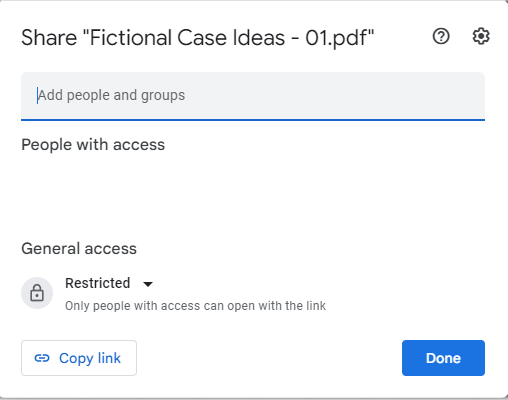Get help on sharing with the circled question mark
508x400 pixels.
click(x=441, y=36)
